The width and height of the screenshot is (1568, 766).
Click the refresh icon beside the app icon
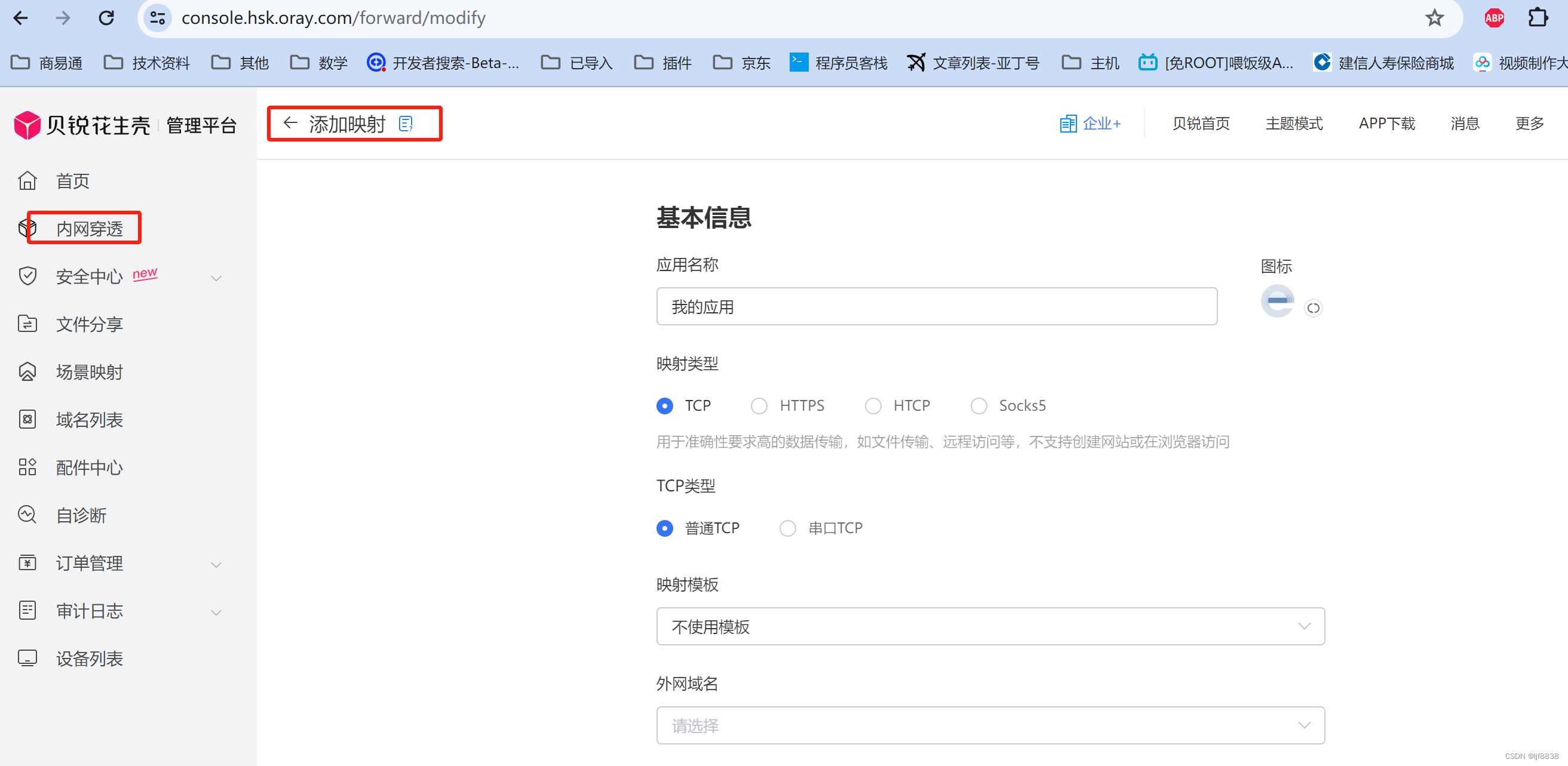pos(1313,309)
